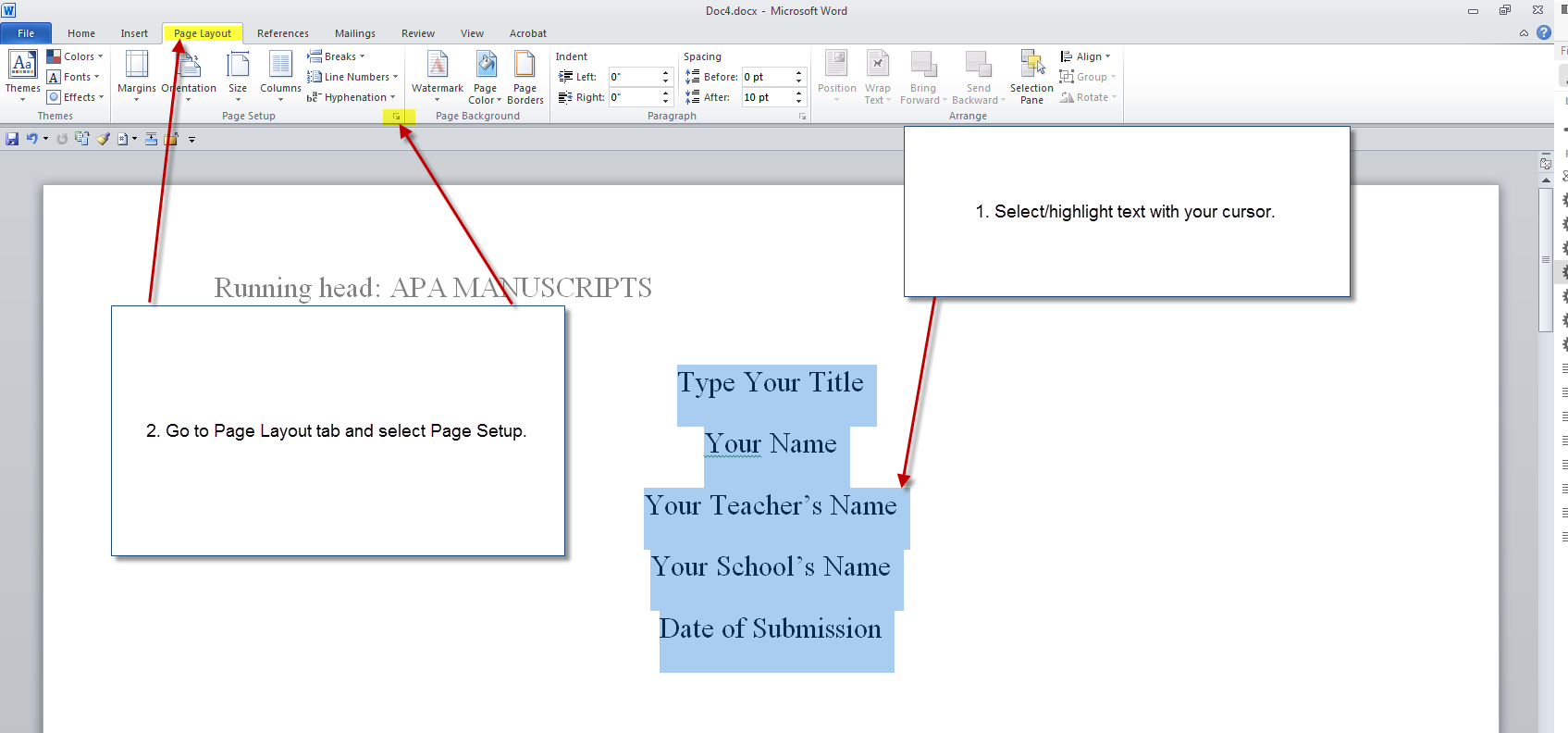Open the Page Color picker
The width and height of the screenshot is (1568, 733).
[x=485, y=74]
